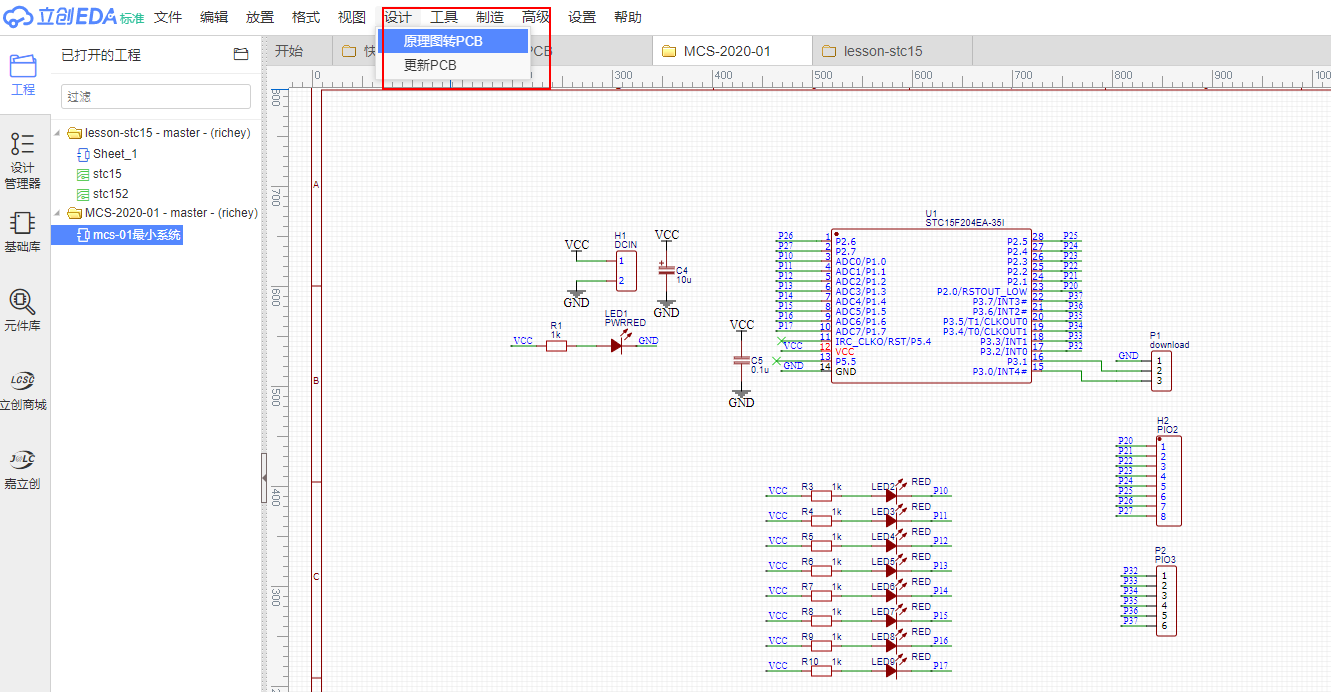1331x692 pixels.
Task: Choose 更新PCB from the 设计 menu
Action: click(x=453, y=65)
